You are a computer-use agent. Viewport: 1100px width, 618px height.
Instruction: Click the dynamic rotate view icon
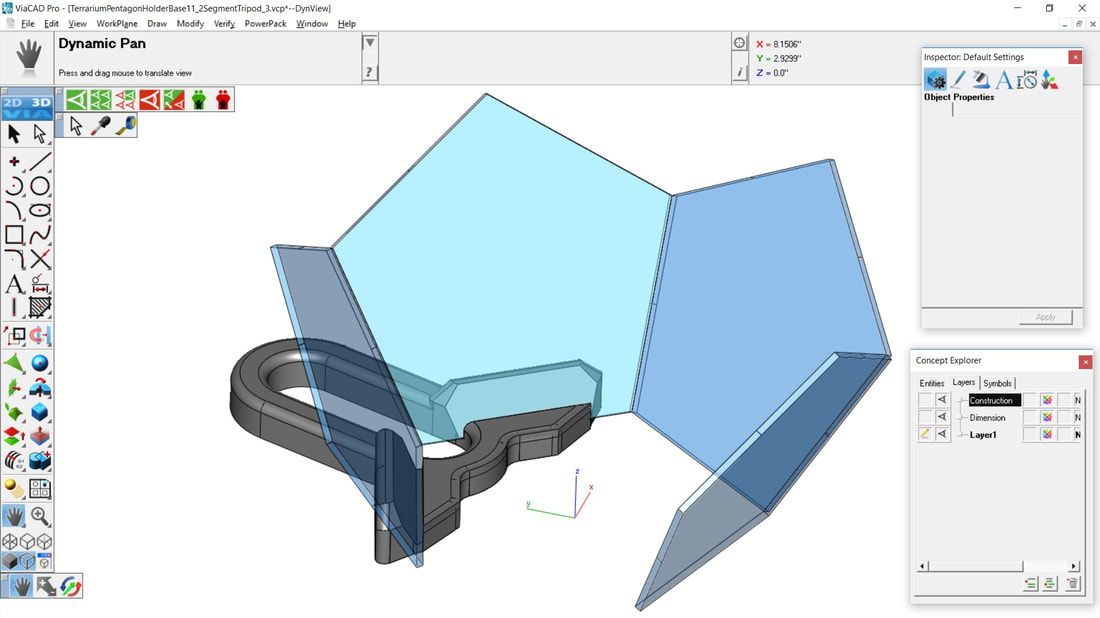coord(70,586)
